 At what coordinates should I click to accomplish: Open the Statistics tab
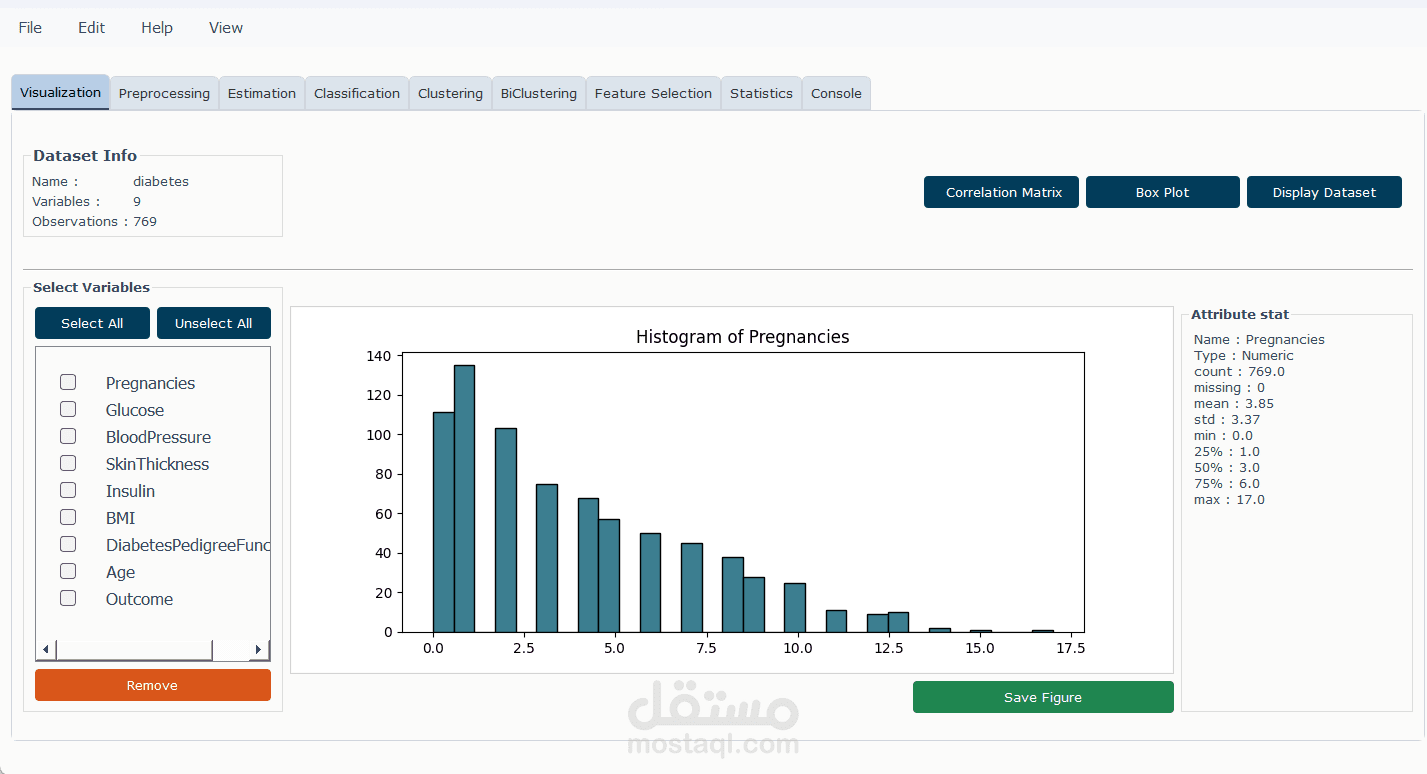tap(761, 94)
